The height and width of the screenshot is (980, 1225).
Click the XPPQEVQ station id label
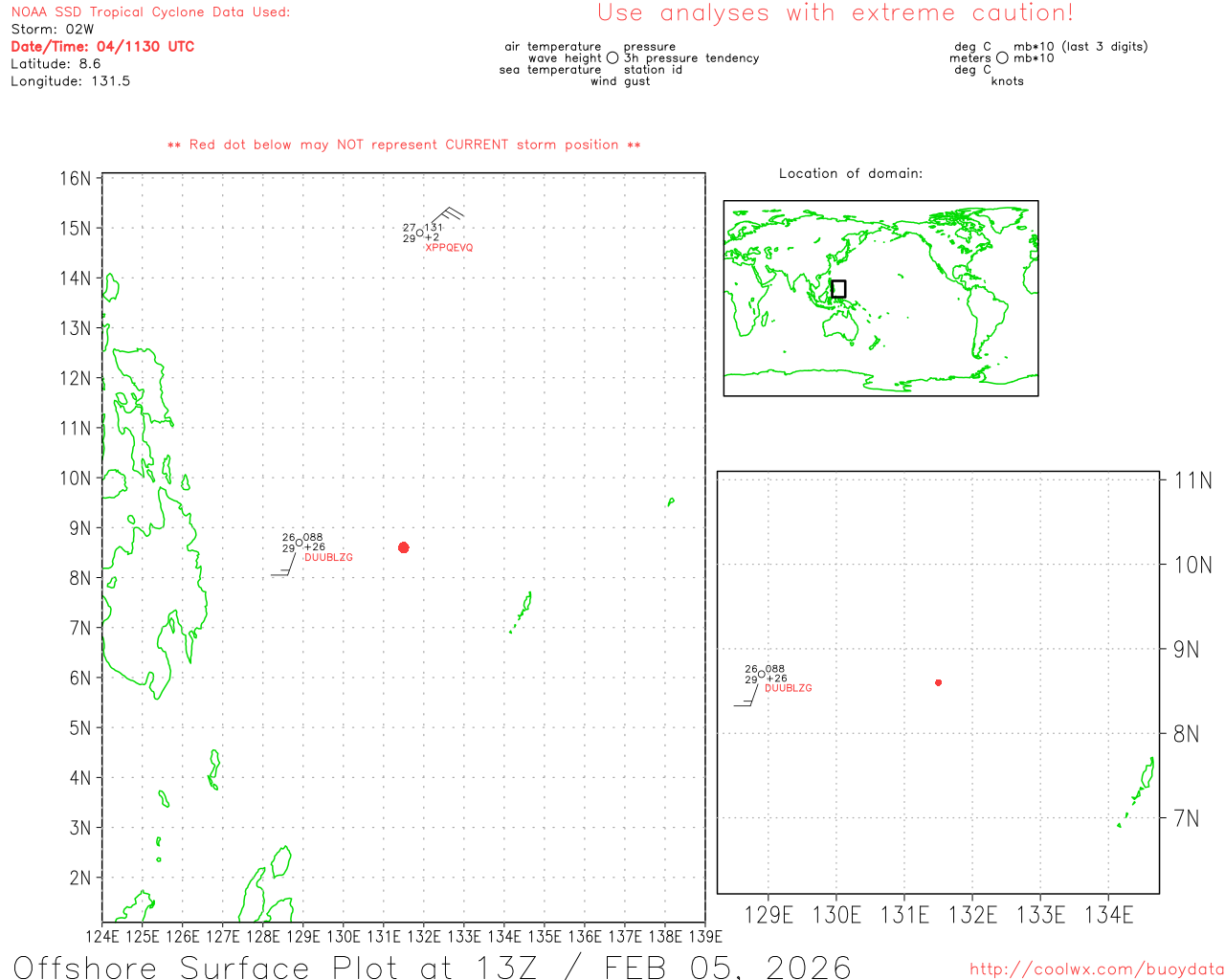point(449,248)
